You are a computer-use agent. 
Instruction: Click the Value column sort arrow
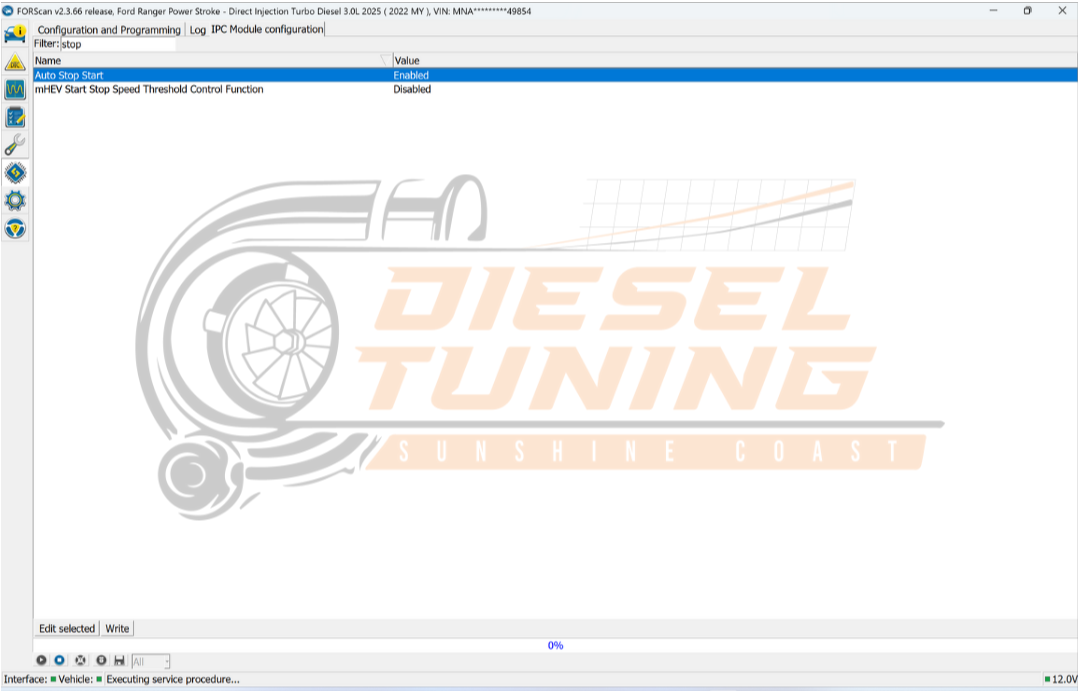click(x=385, y=60)
